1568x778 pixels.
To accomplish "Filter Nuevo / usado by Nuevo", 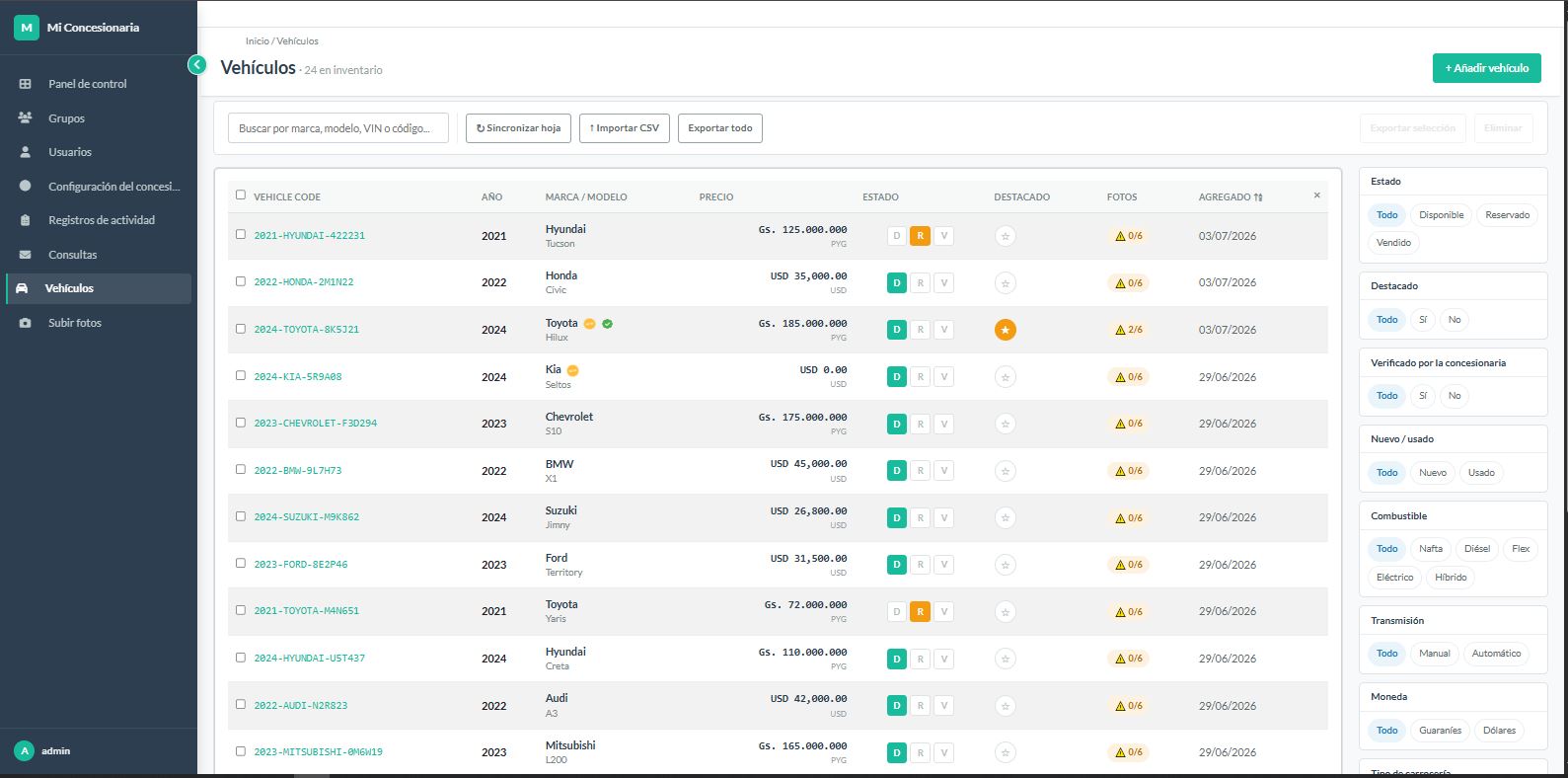I will click(x=1432, y=473).
